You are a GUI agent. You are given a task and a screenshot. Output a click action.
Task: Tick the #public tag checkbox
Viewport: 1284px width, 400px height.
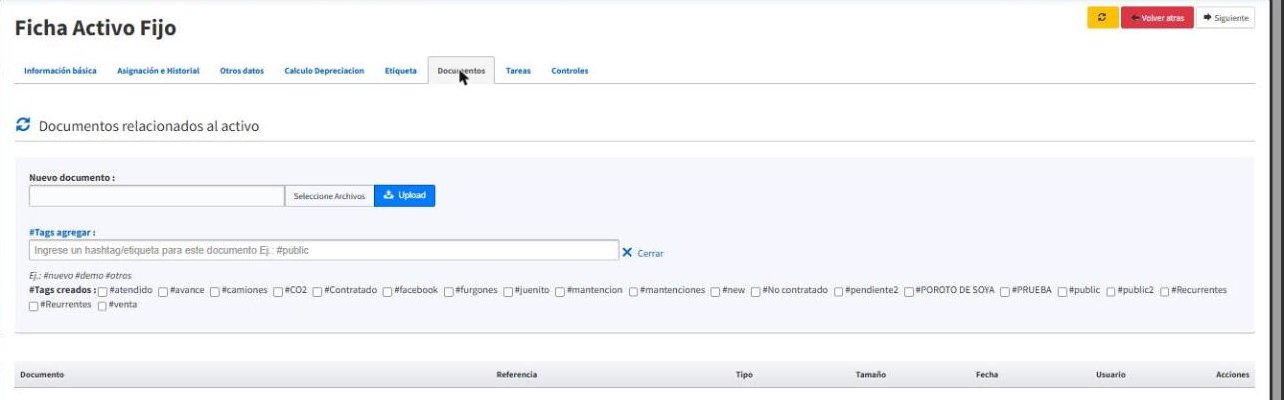point(1063,291)
